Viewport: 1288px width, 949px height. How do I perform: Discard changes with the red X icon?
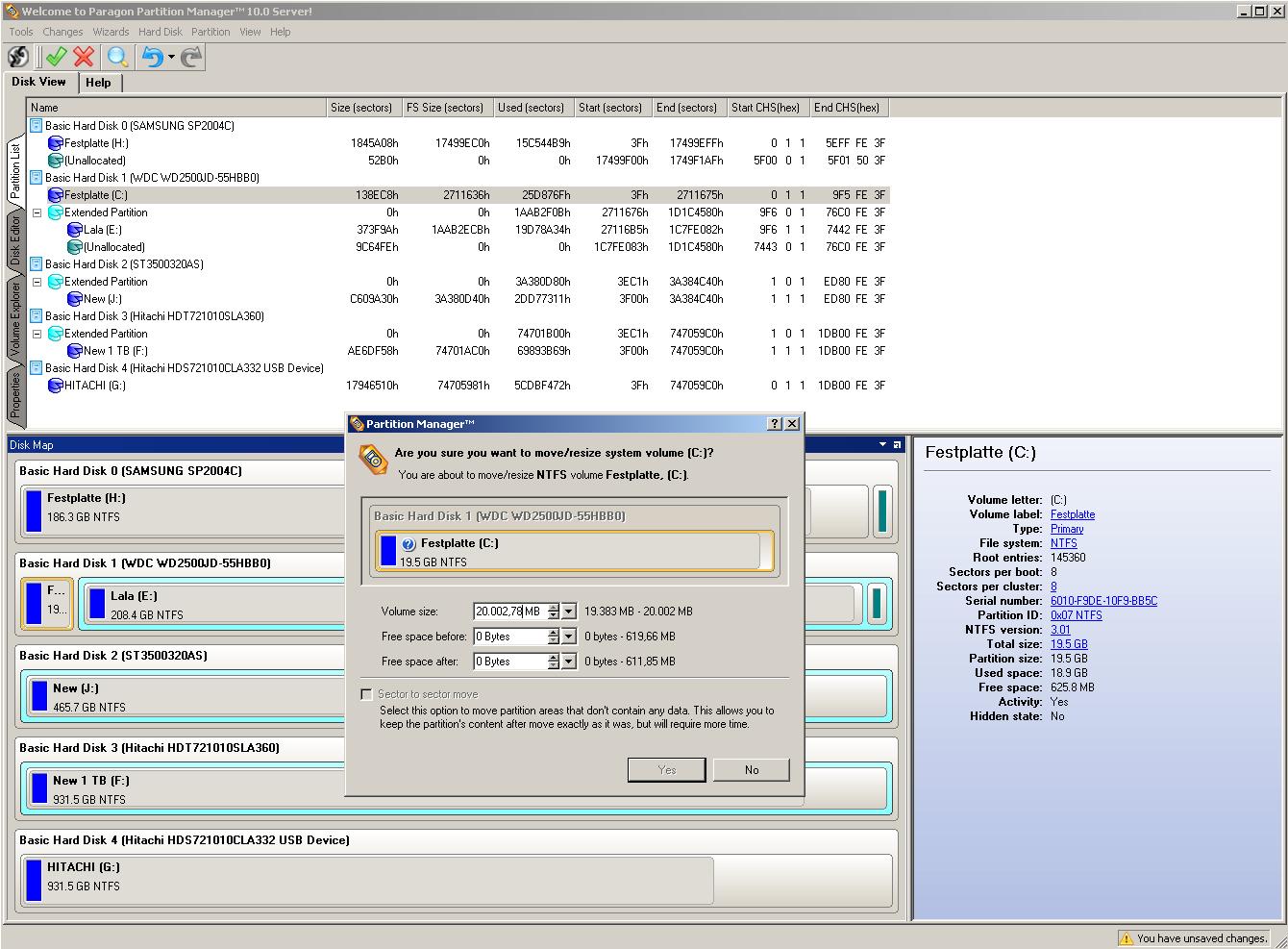click(84, 57)
